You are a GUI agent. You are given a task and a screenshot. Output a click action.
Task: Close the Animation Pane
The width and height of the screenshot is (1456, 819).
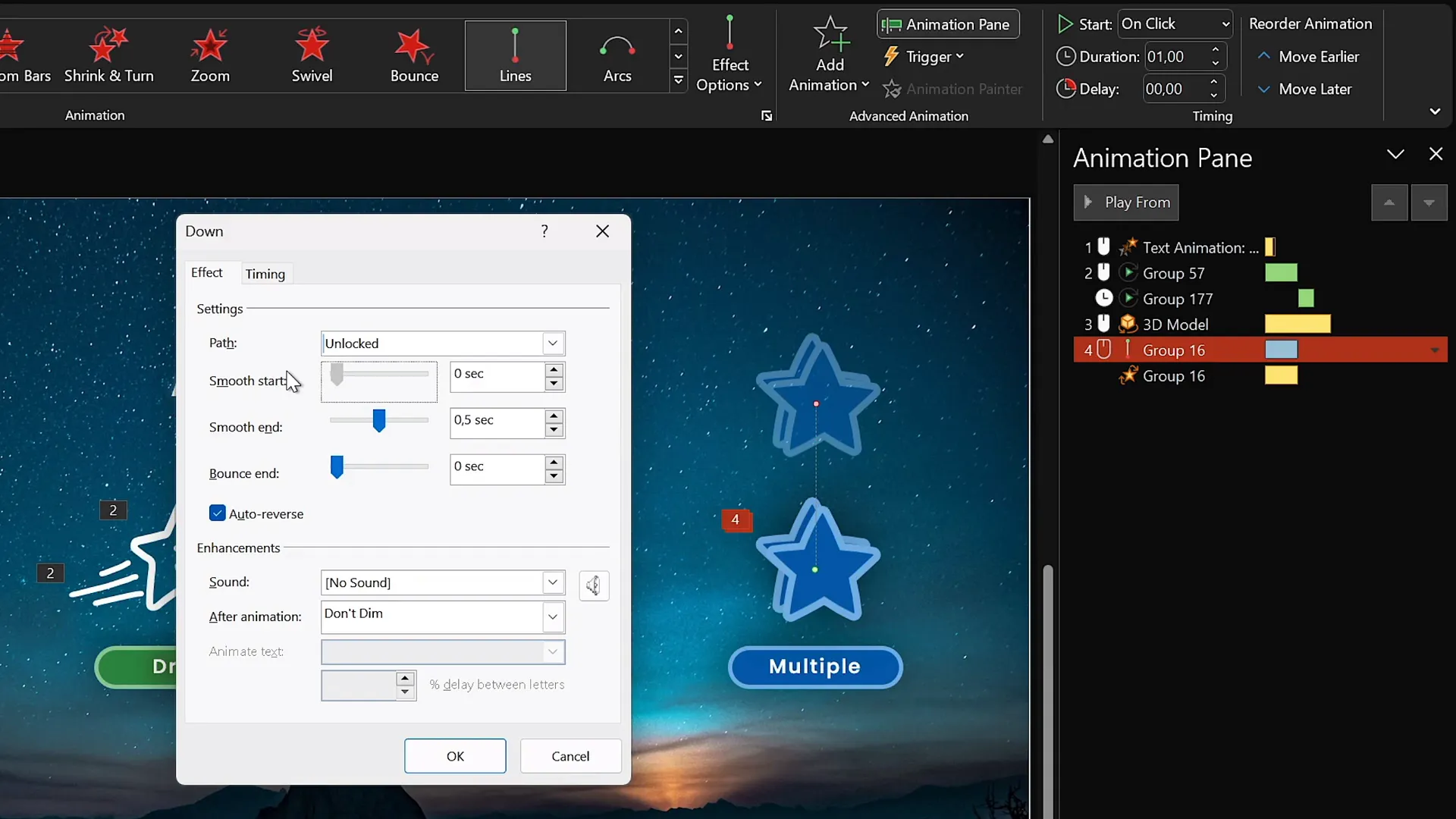click(1436, 154)
